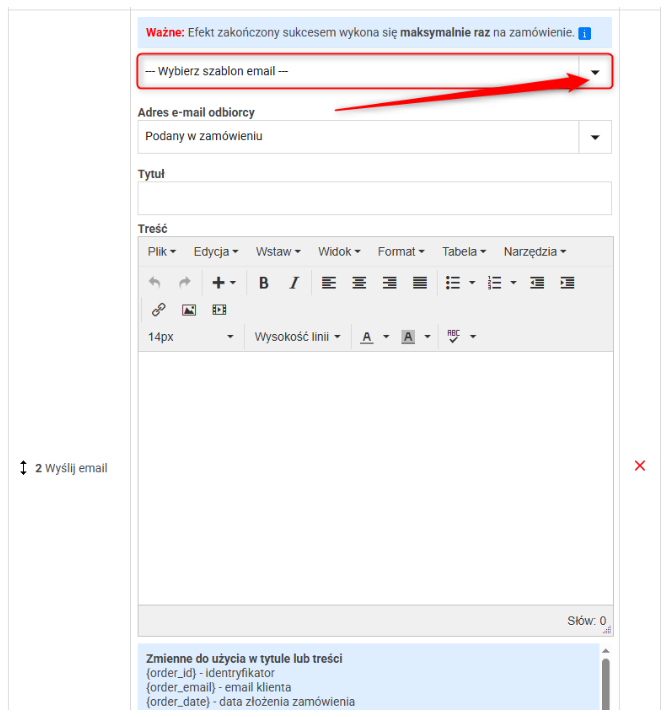Insert an image
Viewport: 666px width, 717px height.
(x=189, y=310)
